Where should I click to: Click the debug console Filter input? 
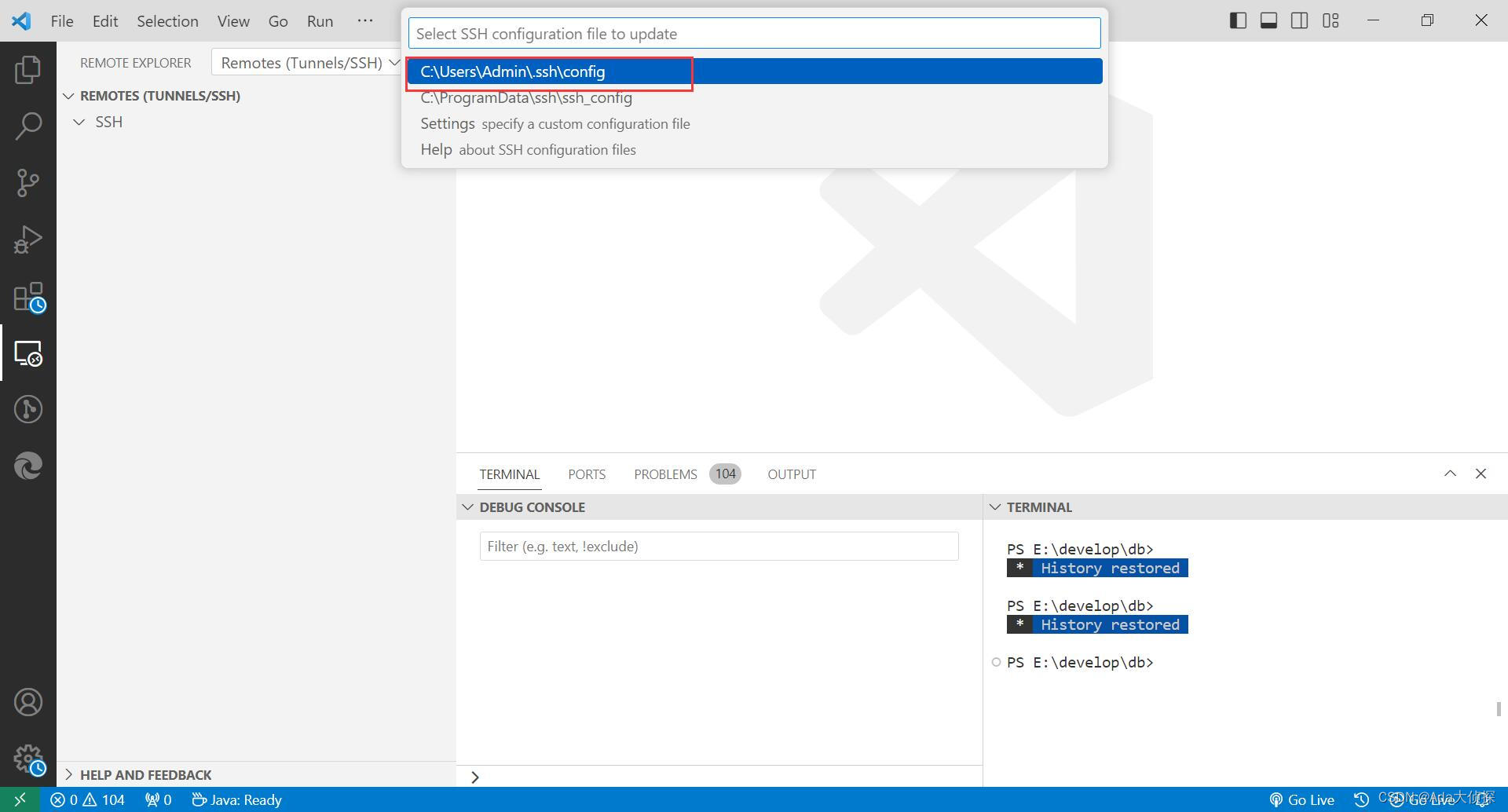pos(719,547)
